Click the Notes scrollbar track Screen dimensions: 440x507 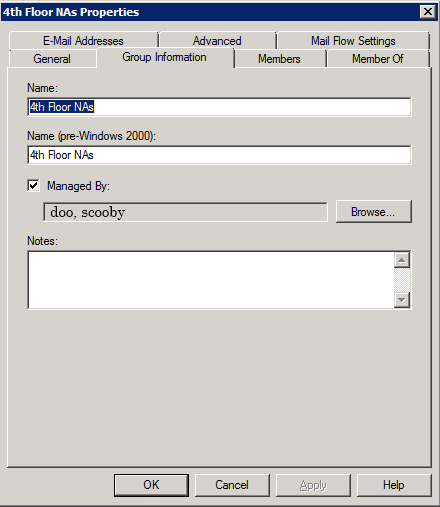click(x=402, y=280)
